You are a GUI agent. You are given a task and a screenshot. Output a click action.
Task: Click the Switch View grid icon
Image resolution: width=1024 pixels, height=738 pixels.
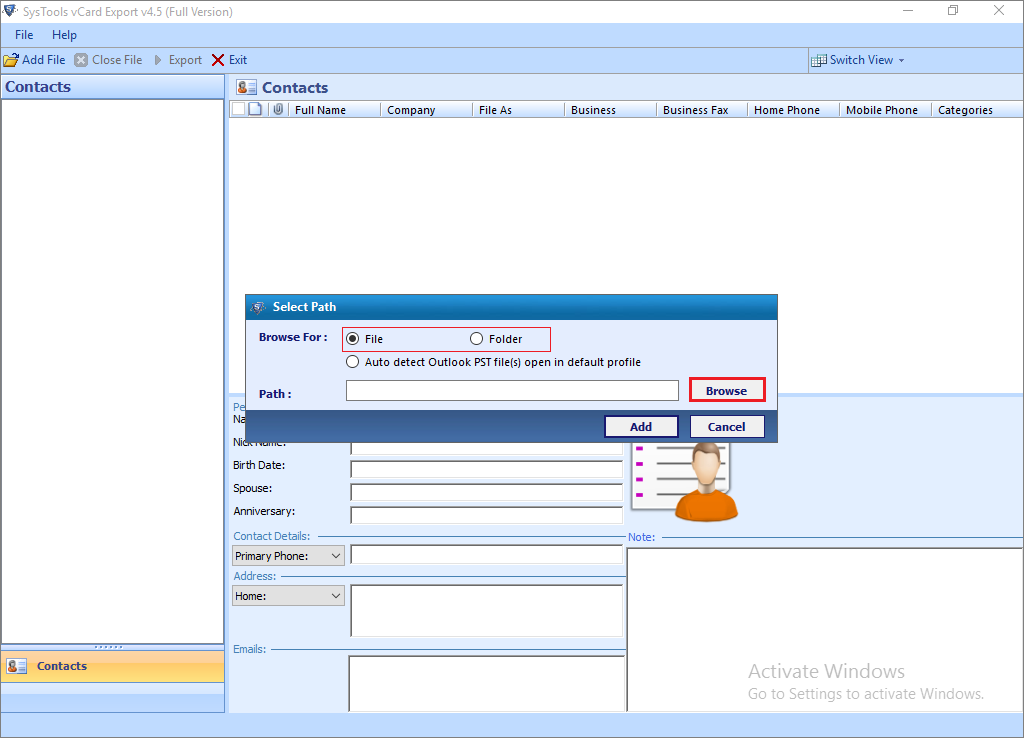pyautogui.click(x=818, y=60)
